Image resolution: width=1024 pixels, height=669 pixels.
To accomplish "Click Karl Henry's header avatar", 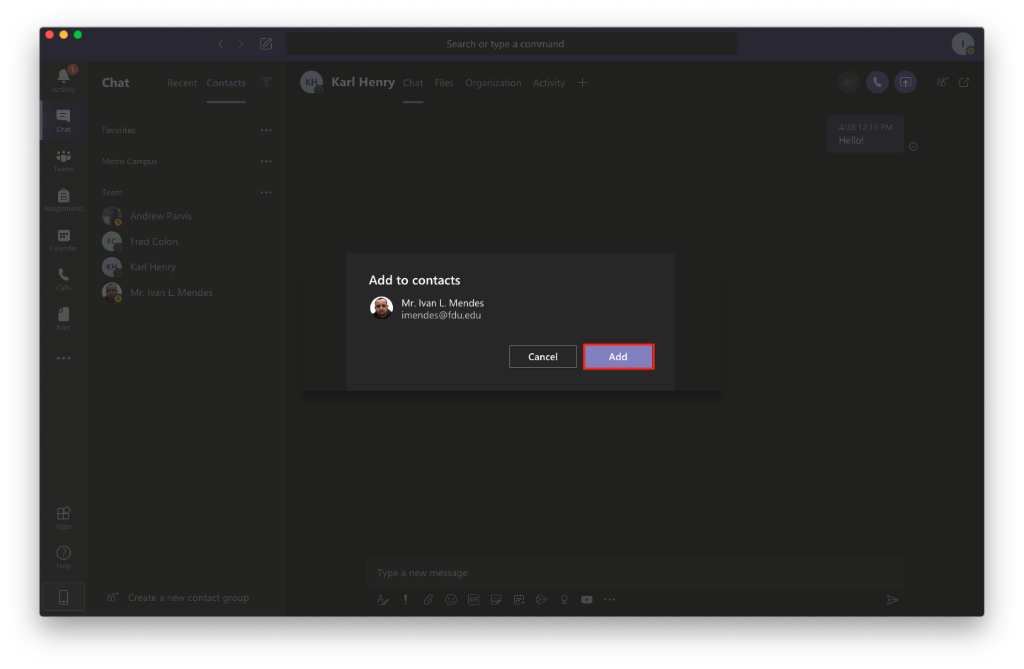I will [312, 82].
